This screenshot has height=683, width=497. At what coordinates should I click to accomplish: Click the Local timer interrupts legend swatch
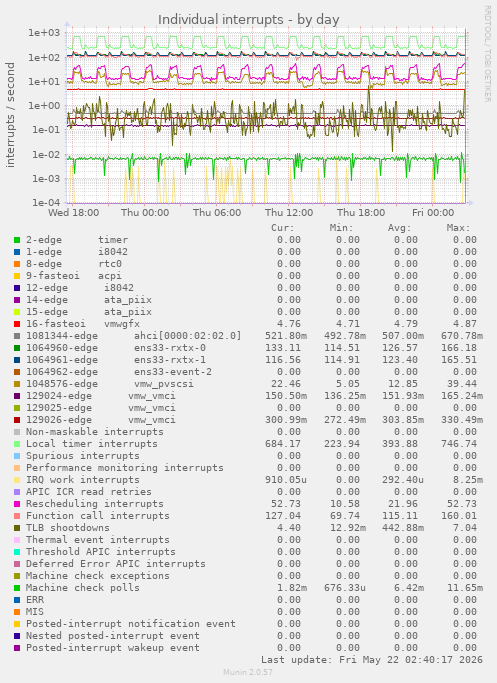(x=17, y=444)
